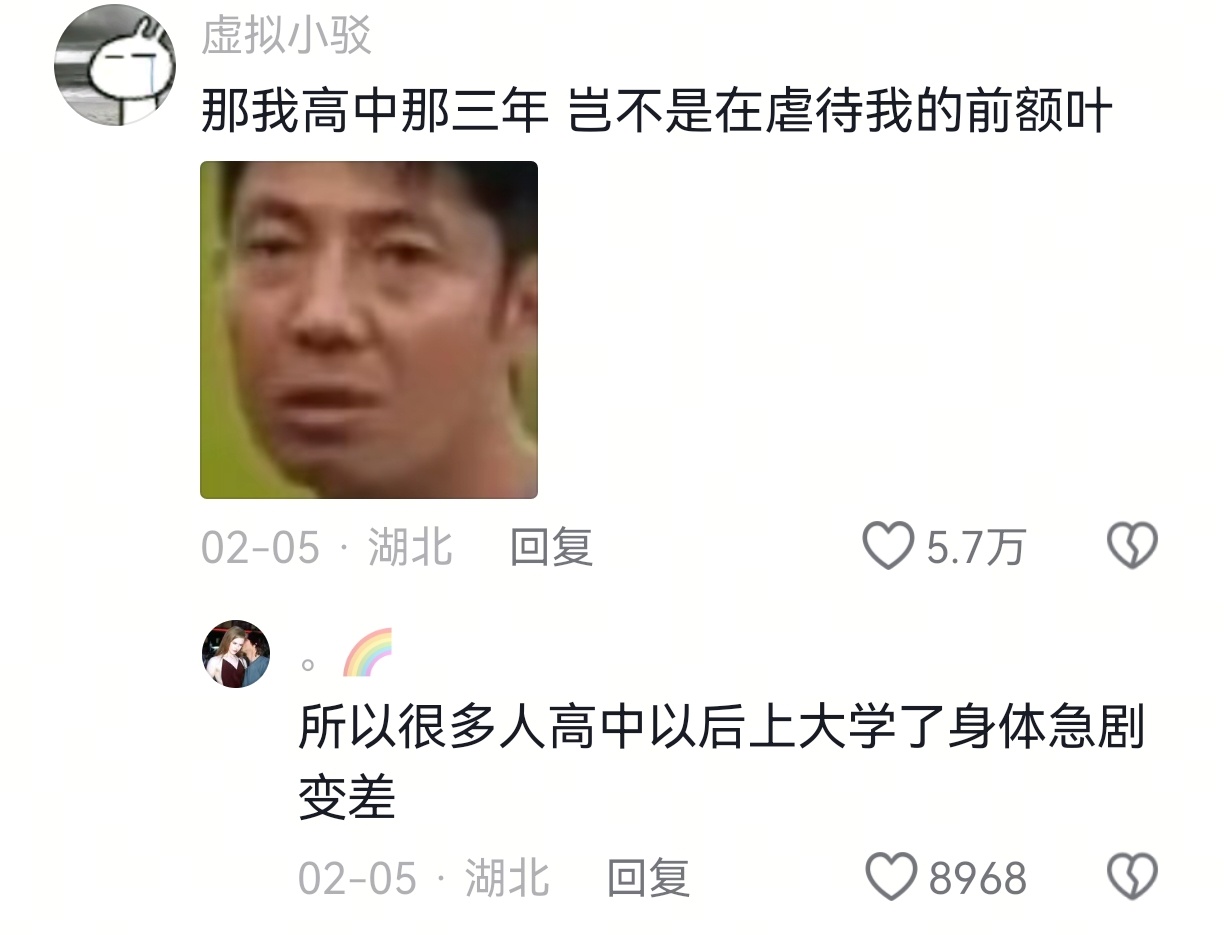Tap the 5.7万 like count
This screenshot has width=1224, height=935.
tap(976, 548)
